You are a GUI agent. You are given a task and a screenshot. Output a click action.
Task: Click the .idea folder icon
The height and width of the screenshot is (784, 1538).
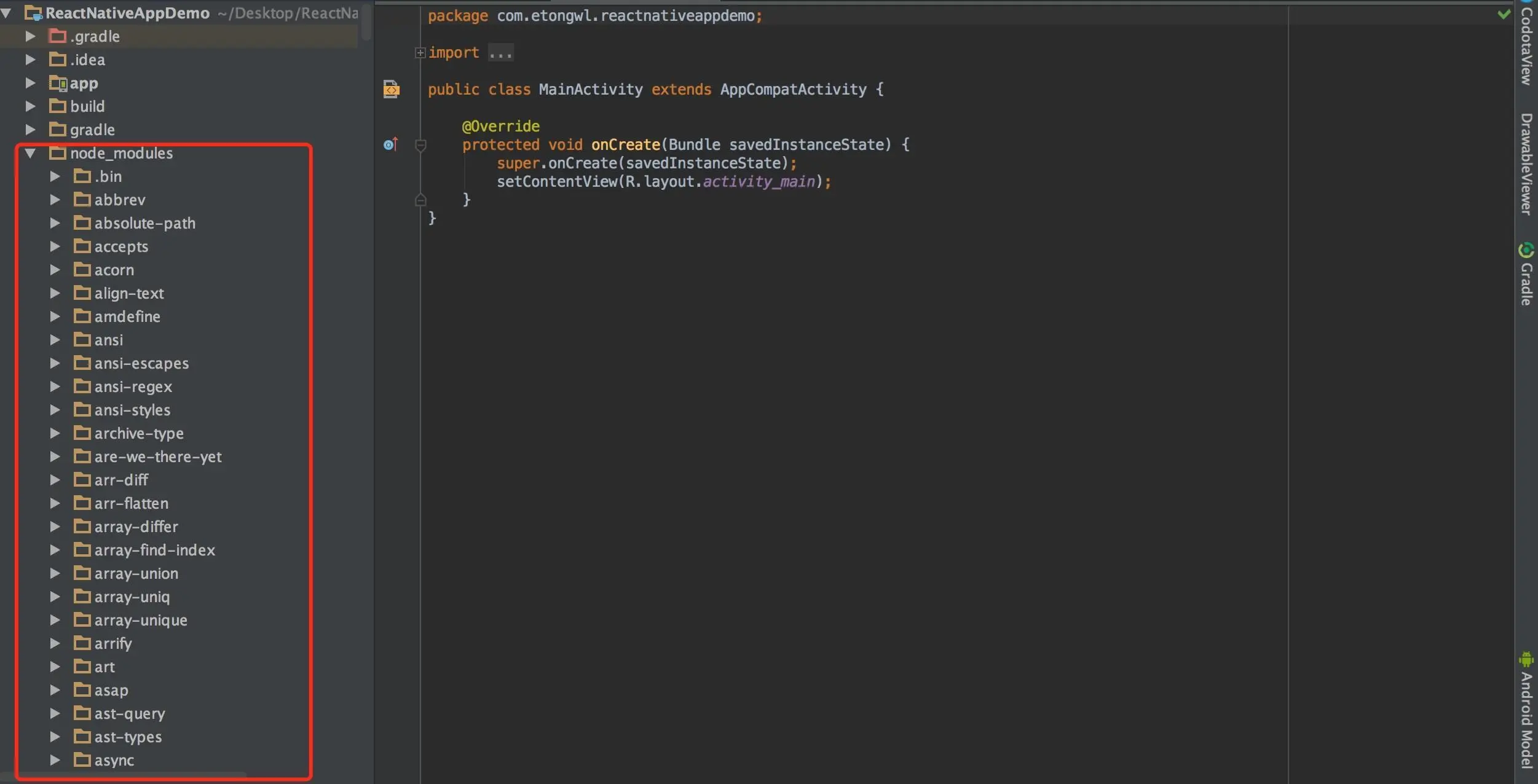58,60
